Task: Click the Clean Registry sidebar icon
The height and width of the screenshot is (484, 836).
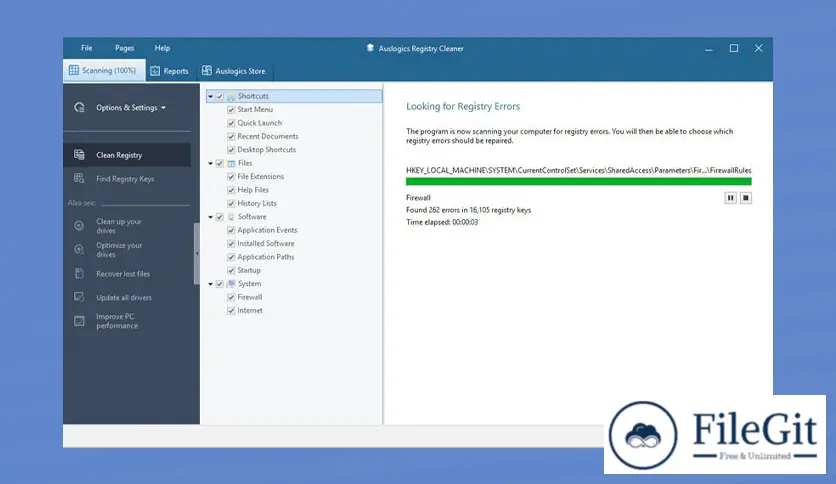Action: coord(79,155)
